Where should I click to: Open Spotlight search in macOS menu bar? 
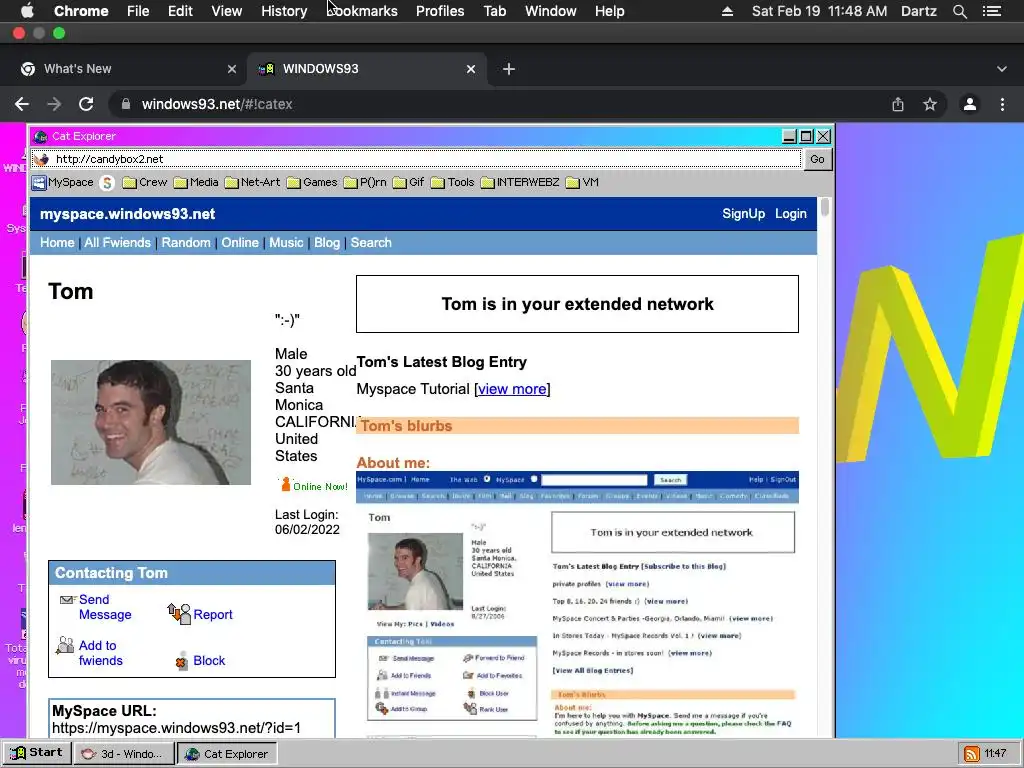click(959, 11)
